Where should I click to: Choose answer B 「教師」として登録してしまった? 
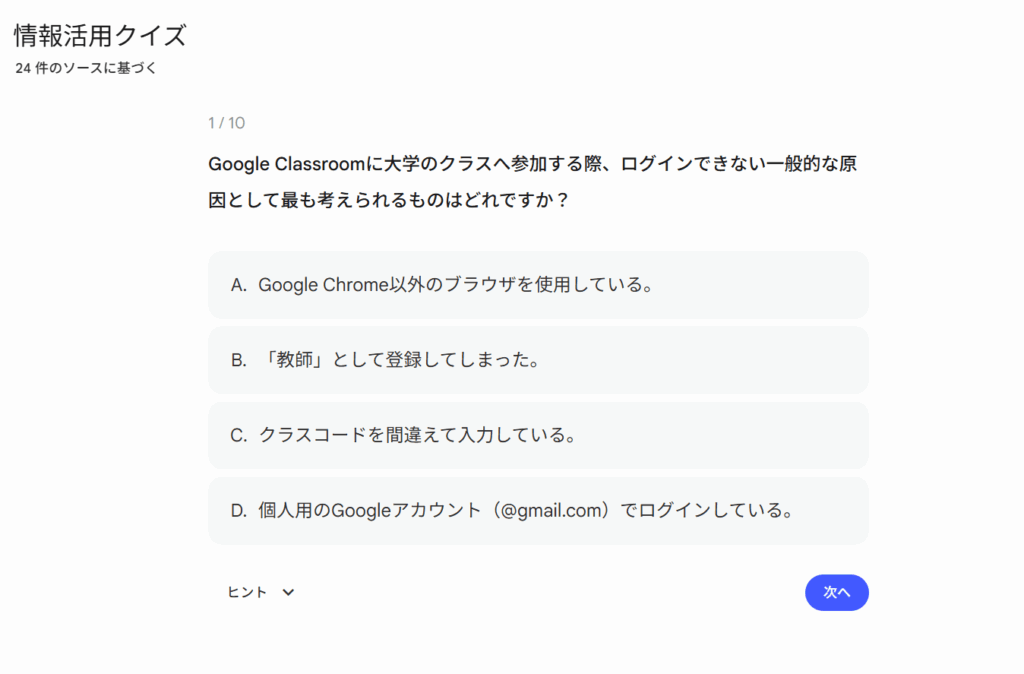(x=538, y=360)
